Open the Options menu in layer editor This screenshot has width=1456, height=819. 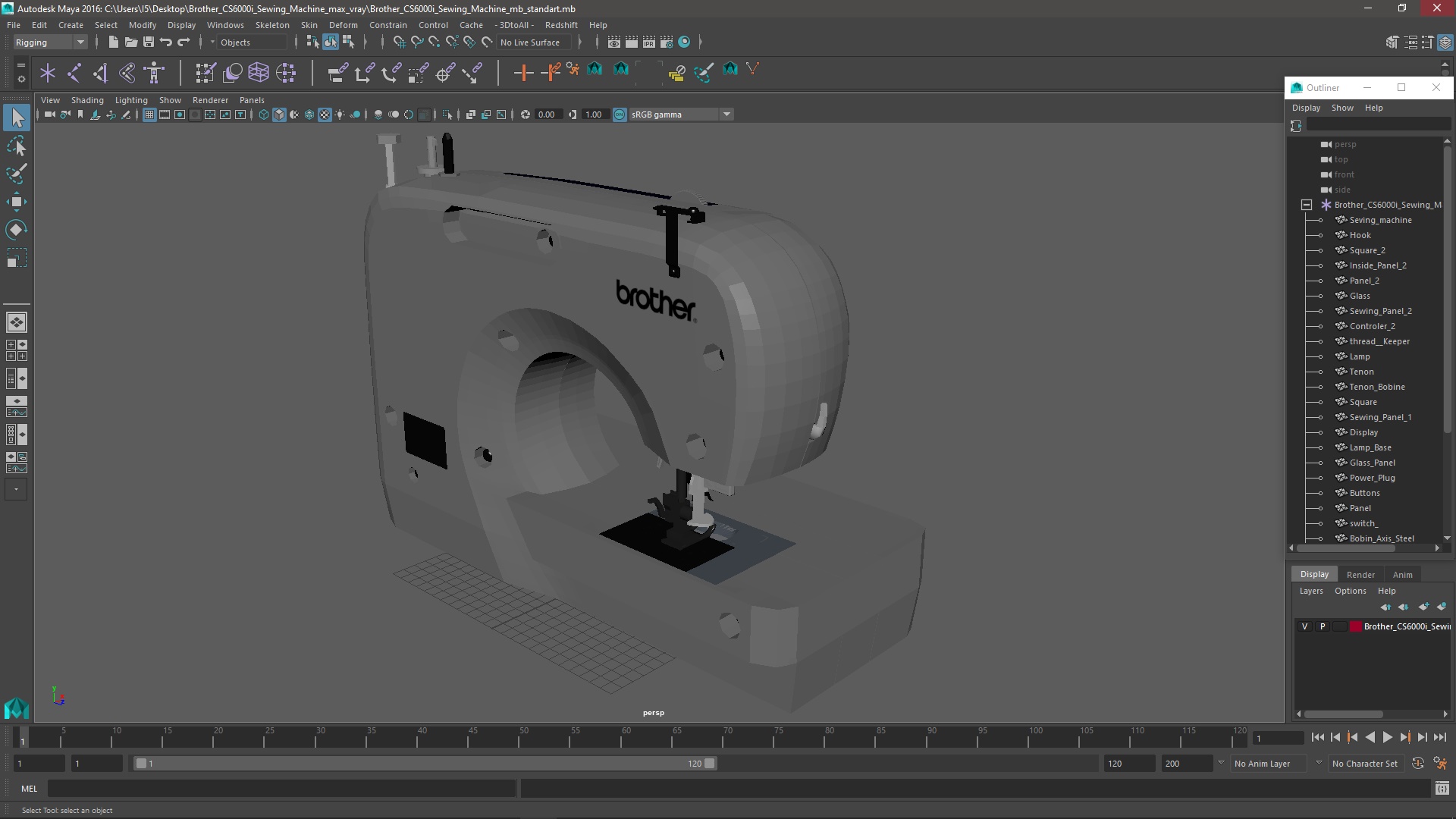(1350, 591)
